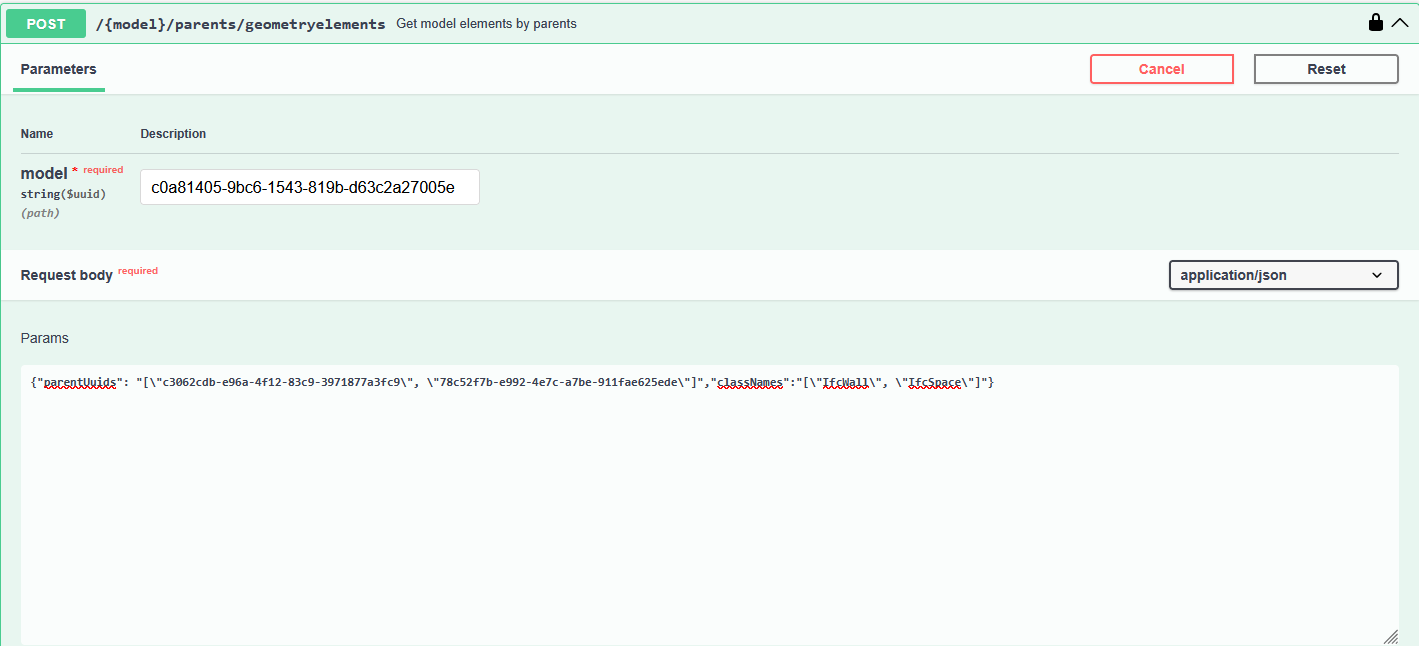
Task: Place cursor on classNames key in JSON
Action: coord(750,383)
